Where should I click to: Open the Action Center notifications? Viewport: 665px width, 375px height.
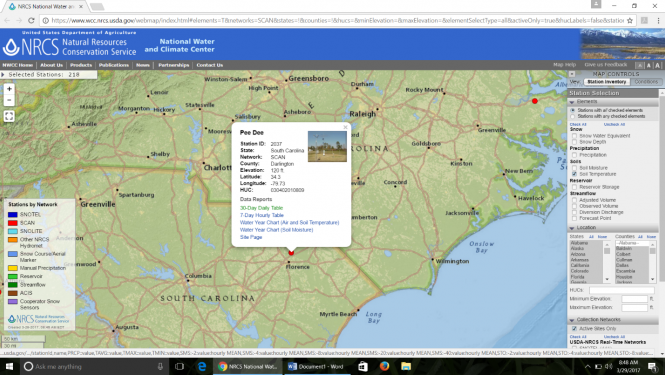tap(653, 366)
